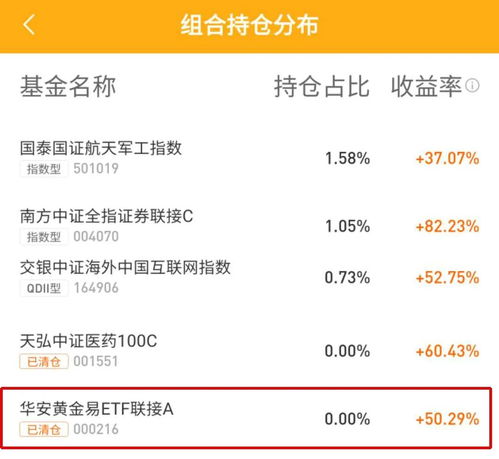
Task: Select the 持仓占比 column header
Action: tap(322, 86)
